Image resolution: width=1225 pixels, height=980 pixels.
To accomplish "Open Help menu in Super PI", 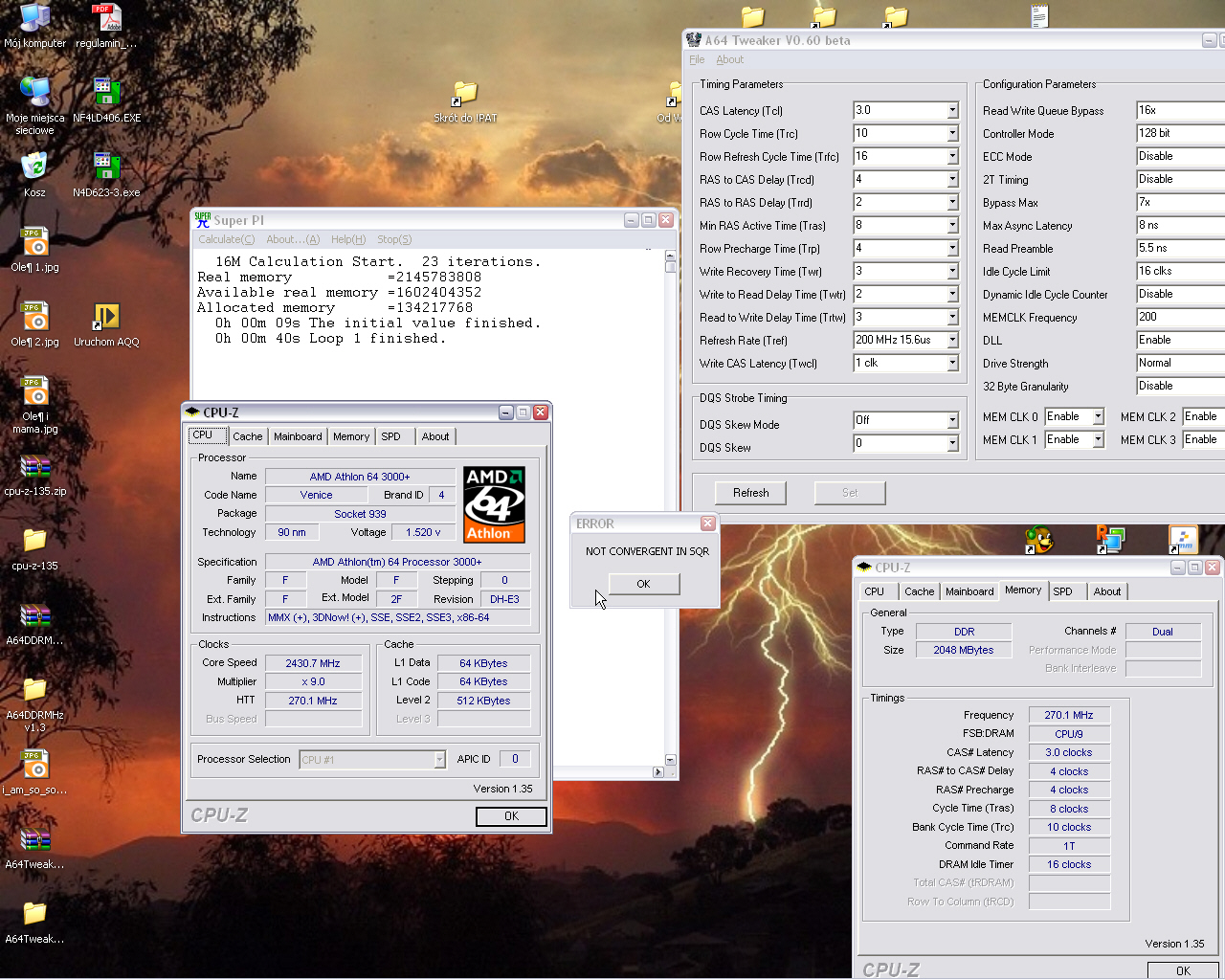I will (x=348, y=239).
